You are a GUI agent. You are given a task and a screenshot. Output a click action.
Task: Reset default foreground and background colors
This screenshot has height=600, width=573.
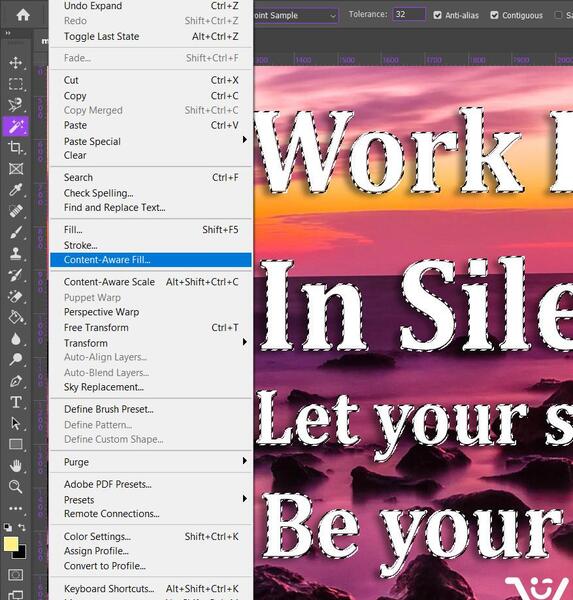pyautogui.click(x=8, y=528)
